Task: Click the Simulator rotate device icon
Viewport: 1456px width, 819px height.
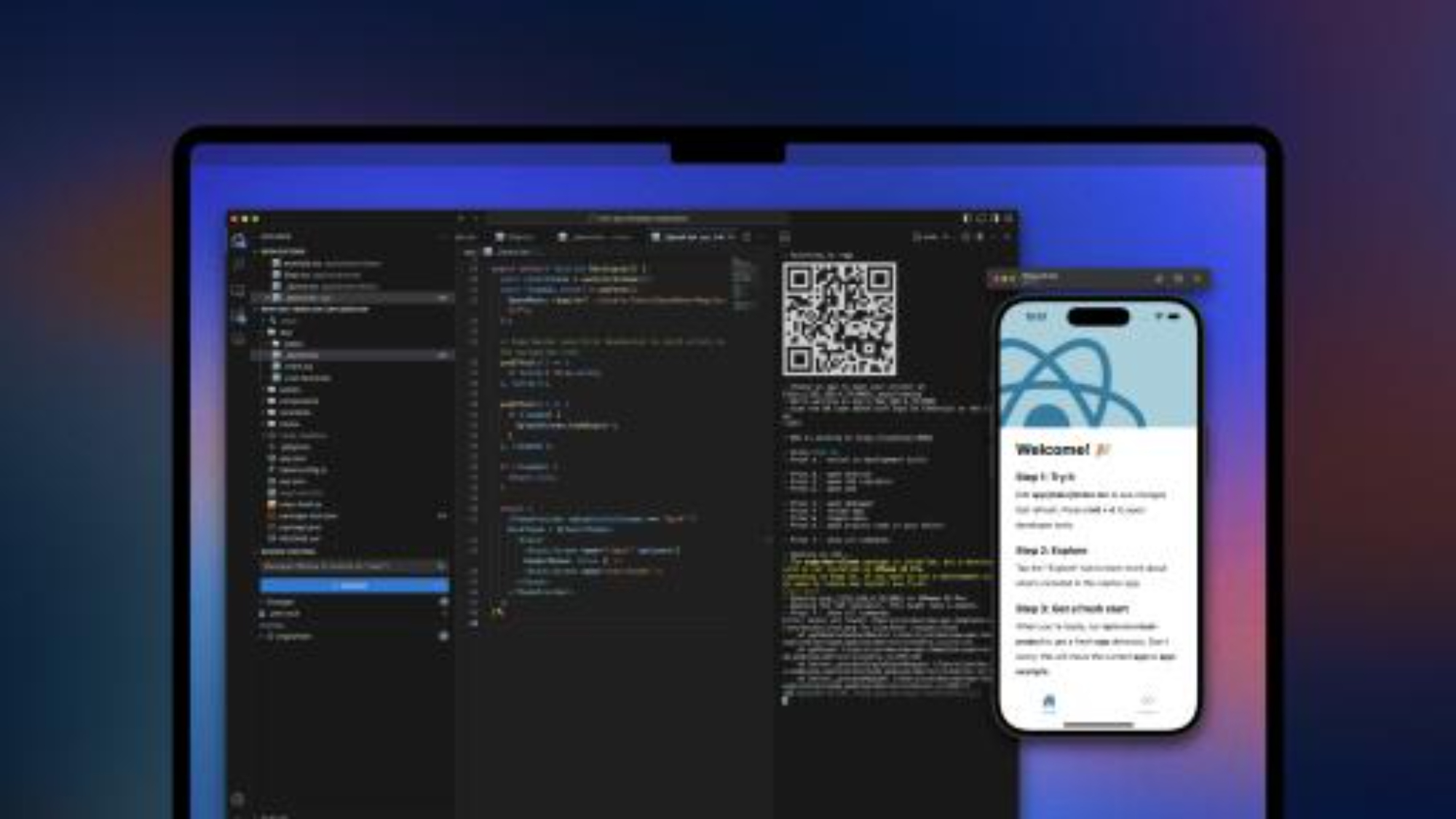Action: pyautogui.click(x=1197, y=278)
